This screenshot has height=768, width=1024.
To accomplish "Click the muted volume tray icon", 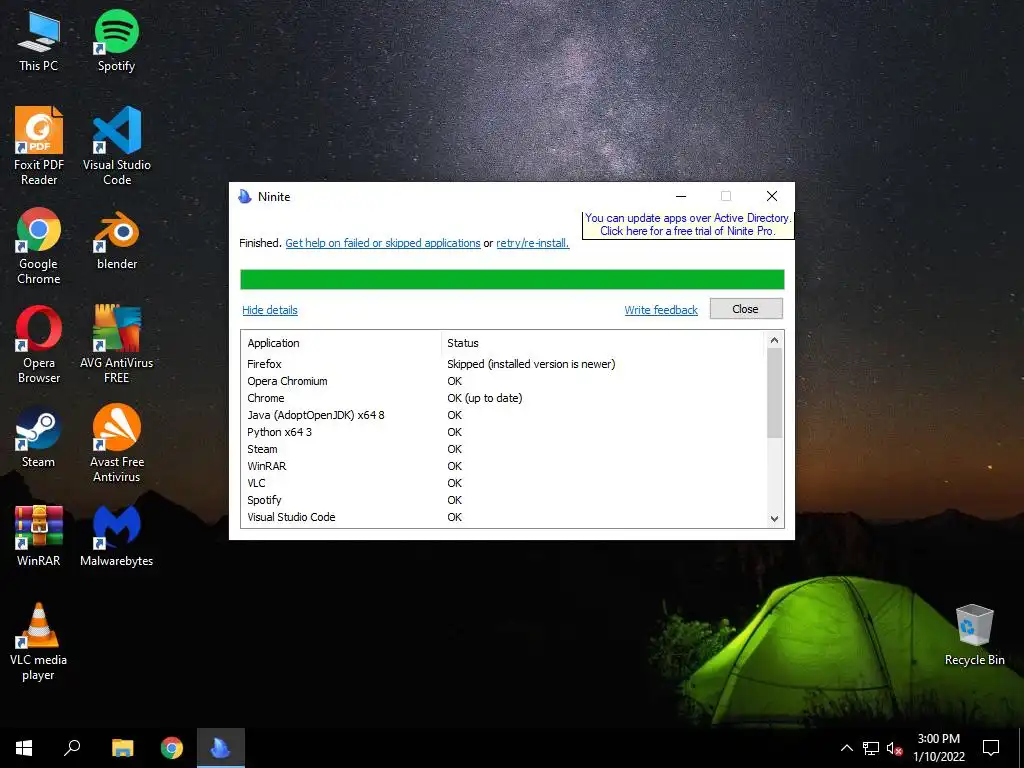I will click(x=895, y=748).
